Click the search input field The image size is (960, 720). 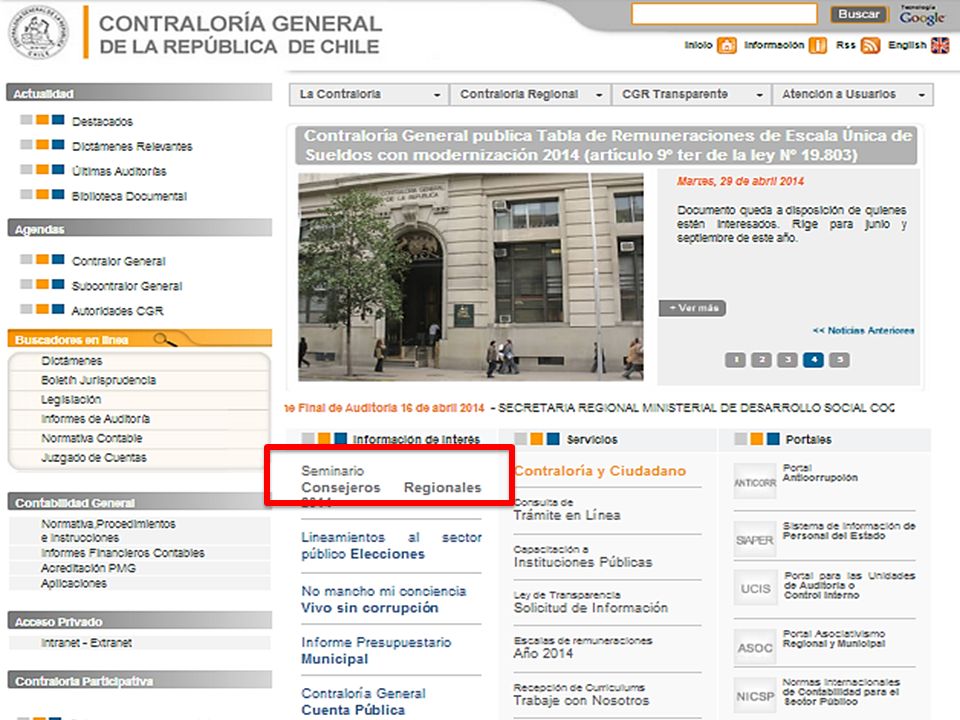click(724, 13)
